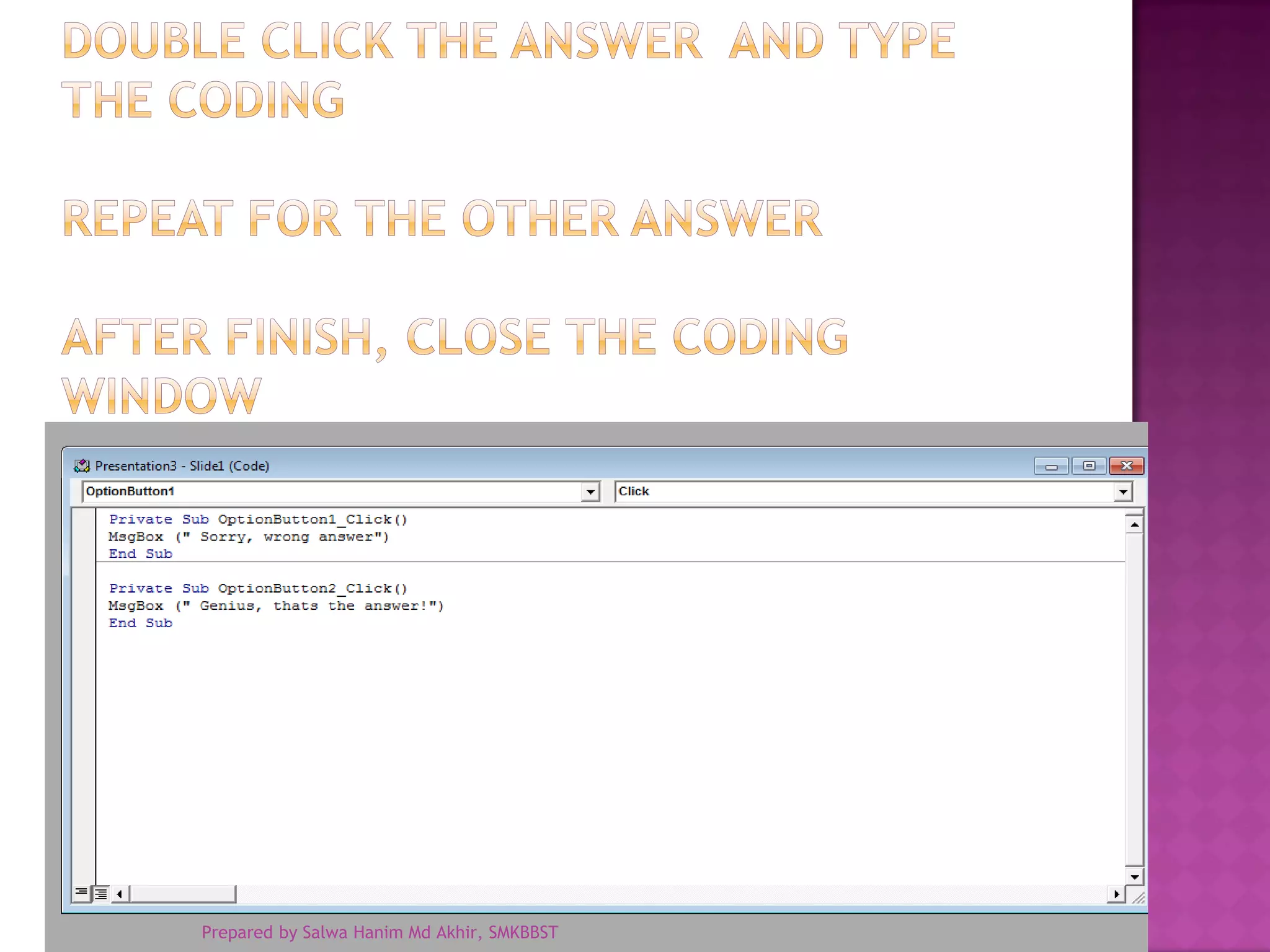This screenshot has width=1270, height=952.
Task: Click the Private Sub OptionButton2_Click line
Action: (257, 589)
